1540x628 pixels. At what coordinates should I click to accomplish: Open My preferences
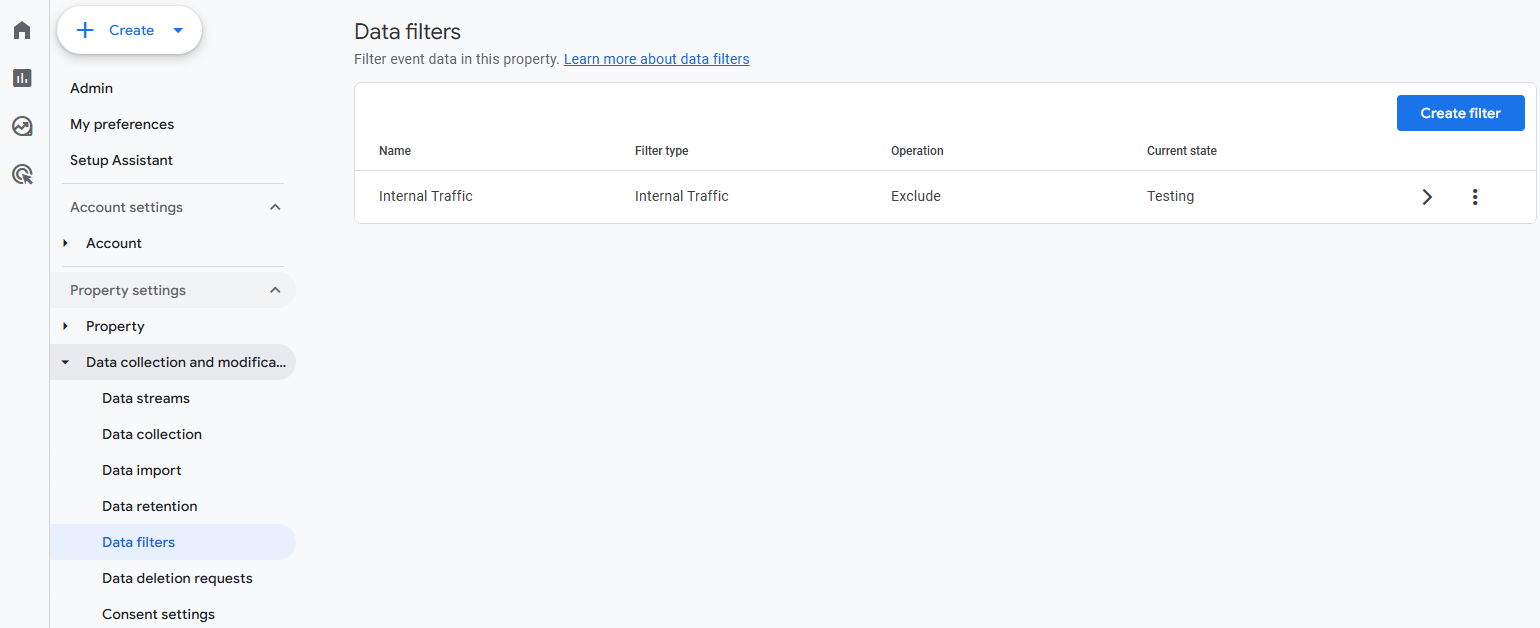(x=122, y=124)
